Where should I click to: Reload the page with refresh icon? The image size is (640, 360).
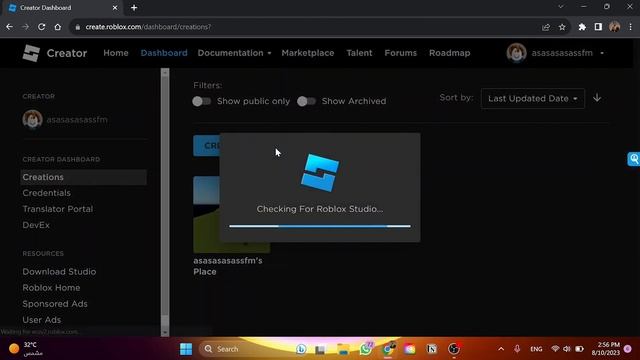42,27
